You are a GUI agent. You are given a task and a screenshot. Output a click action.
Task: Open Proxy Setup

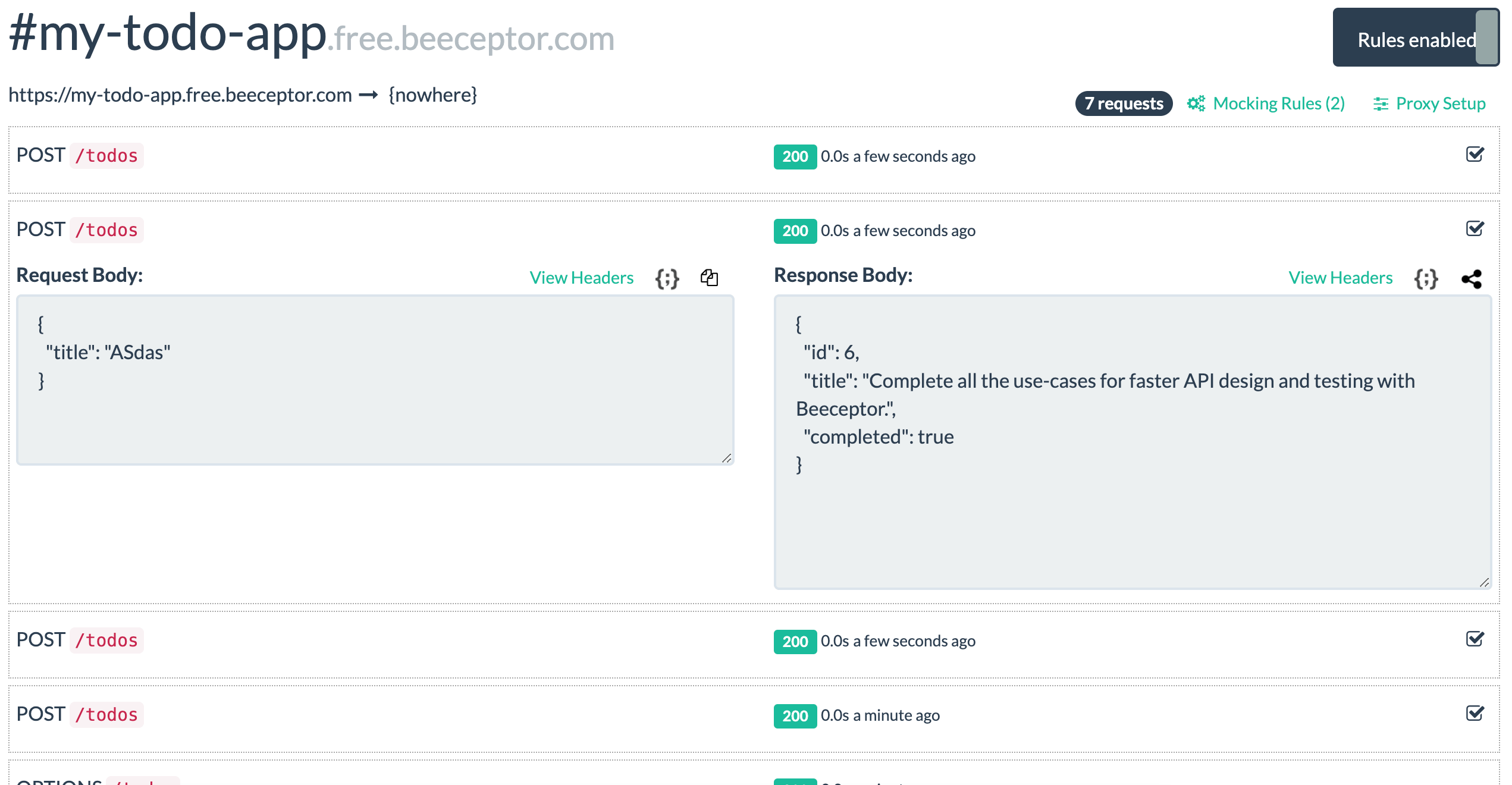coord(1440,103)
